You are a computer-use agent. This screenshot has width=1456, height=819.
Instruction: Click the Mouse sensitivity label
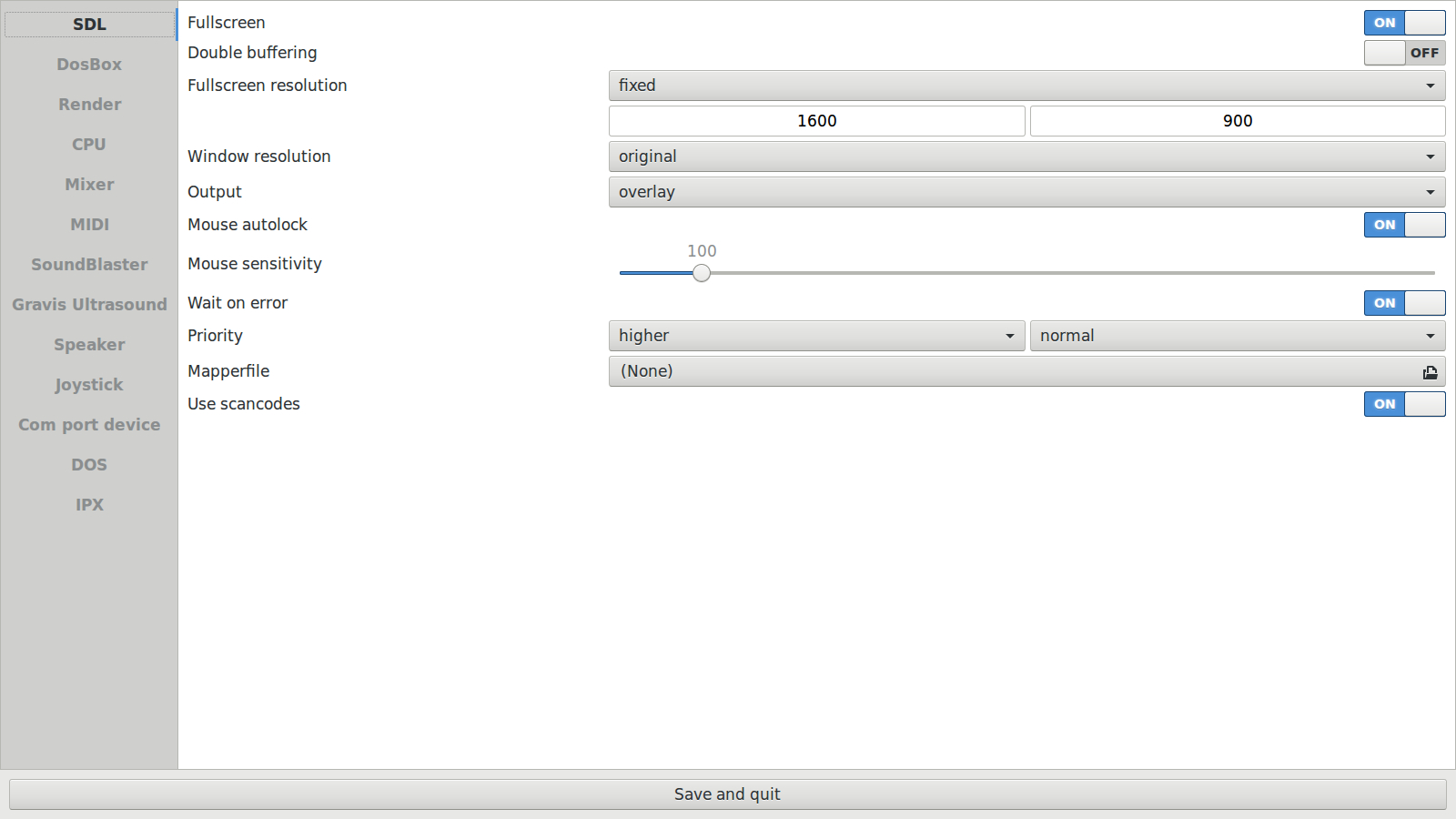pos(255,264)
